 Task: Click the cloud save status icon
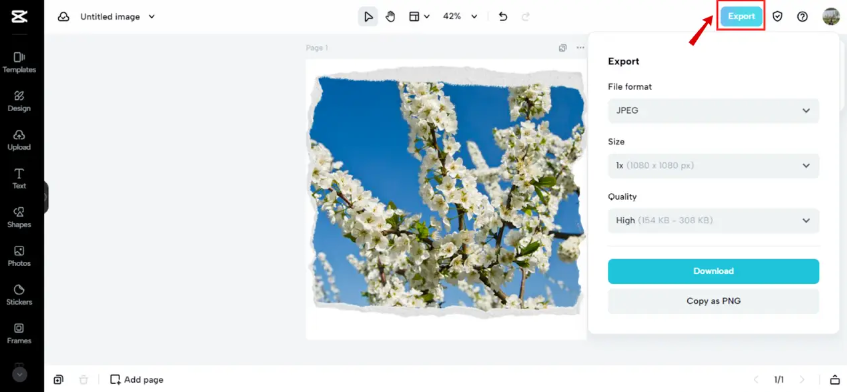[x=64, y=17]
